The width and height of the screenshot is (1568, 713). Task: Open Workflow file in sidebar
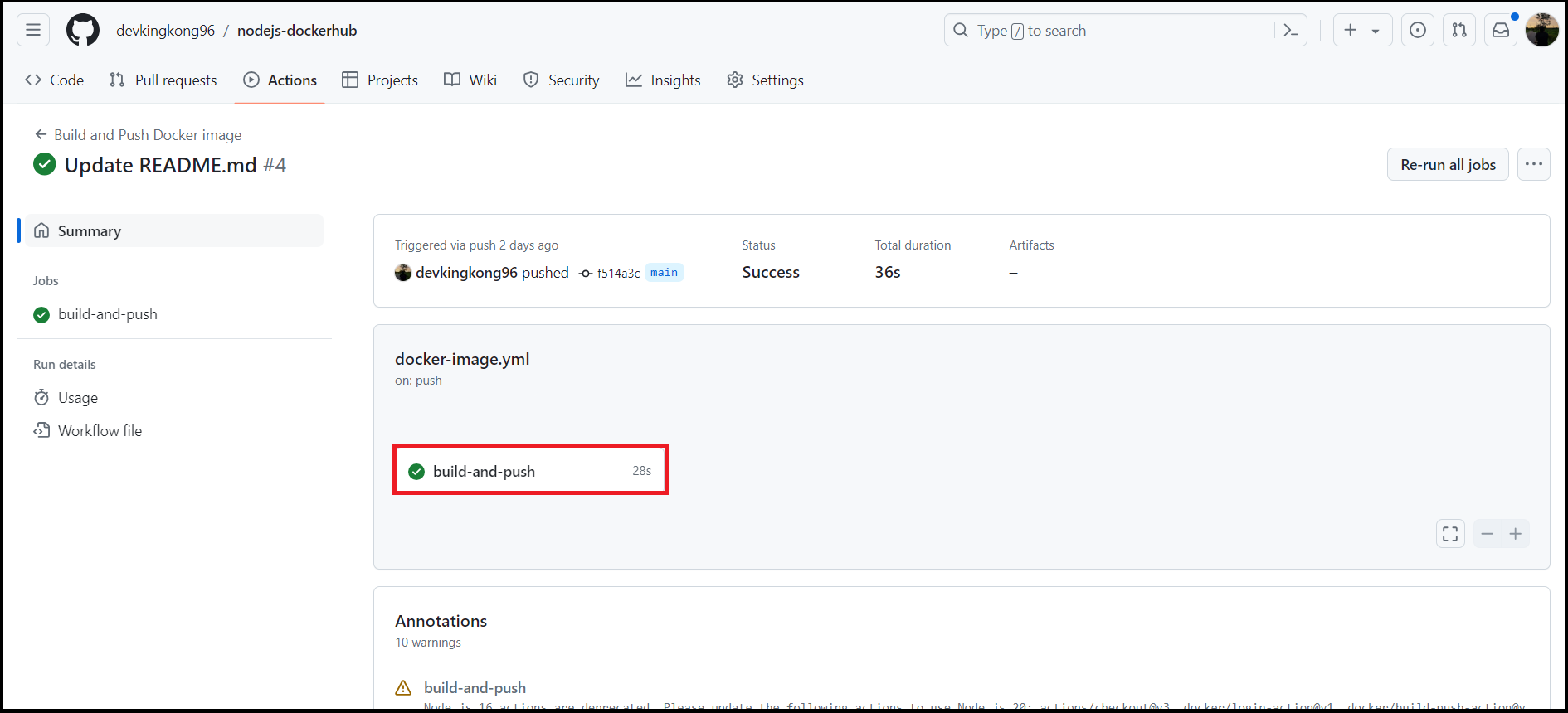coord(100,431)
